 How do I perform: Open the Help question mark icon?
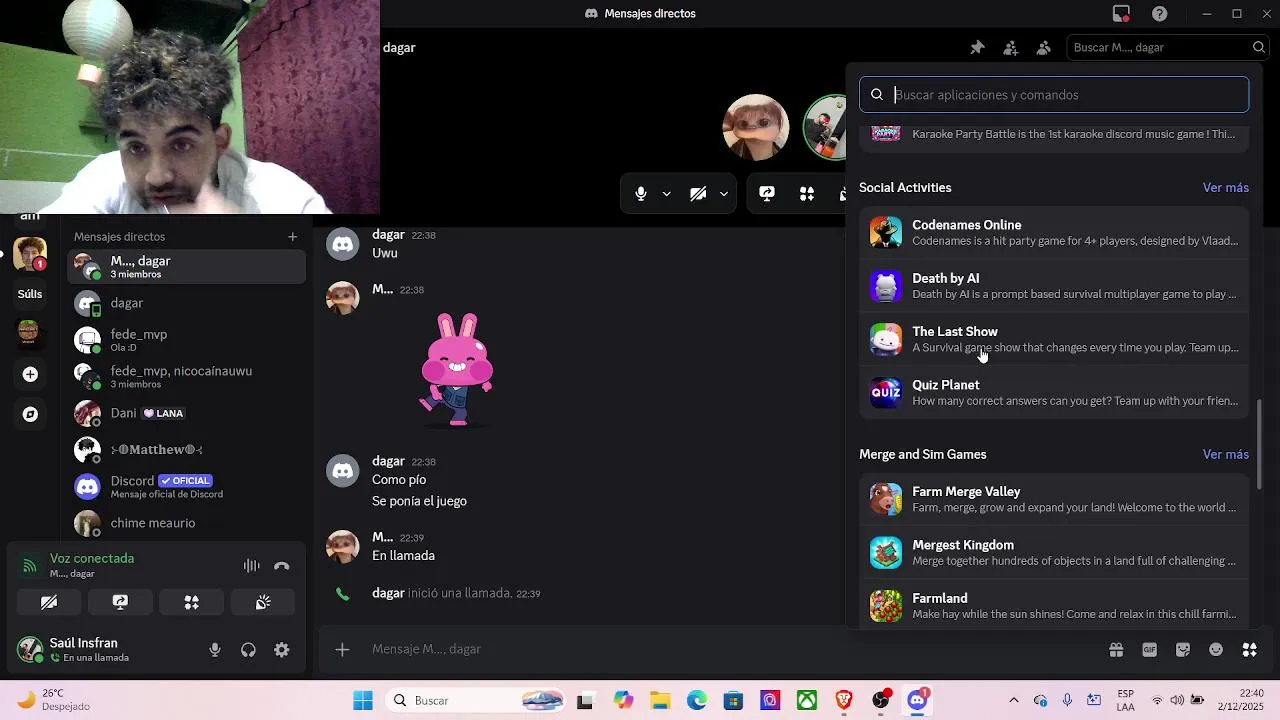1160,14
